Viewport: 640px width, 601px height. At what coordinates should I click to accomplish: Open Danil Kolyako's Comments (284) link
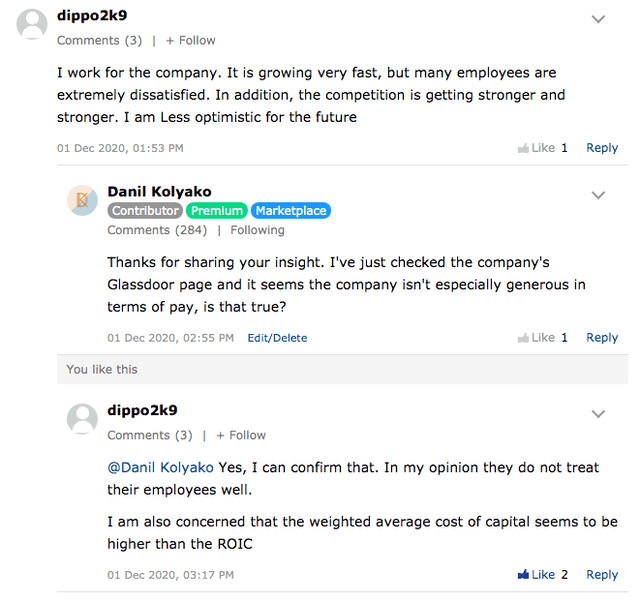tap(157, 230)
